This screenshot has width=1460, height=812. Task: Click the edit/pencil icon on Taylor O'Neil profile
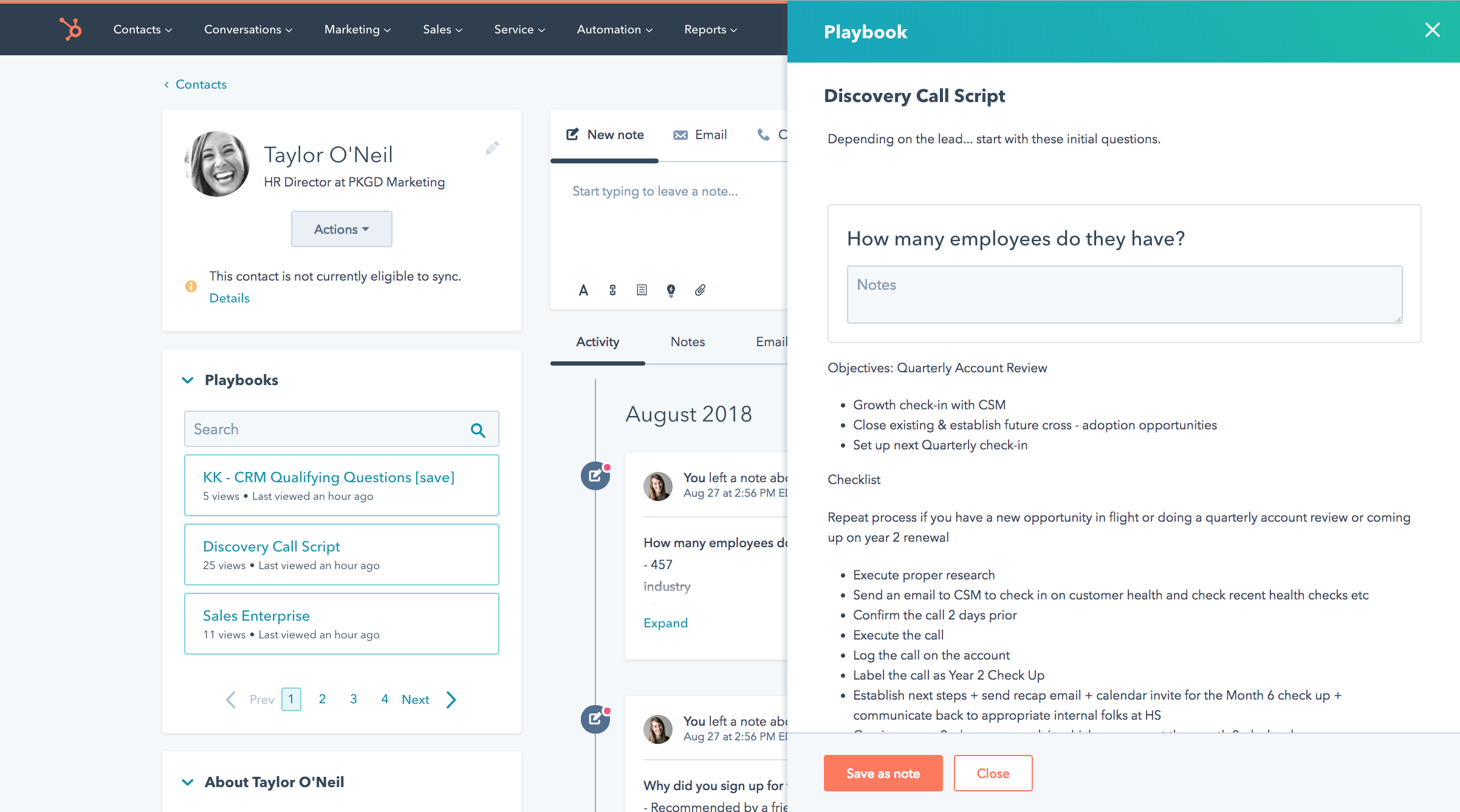point(492,149)
